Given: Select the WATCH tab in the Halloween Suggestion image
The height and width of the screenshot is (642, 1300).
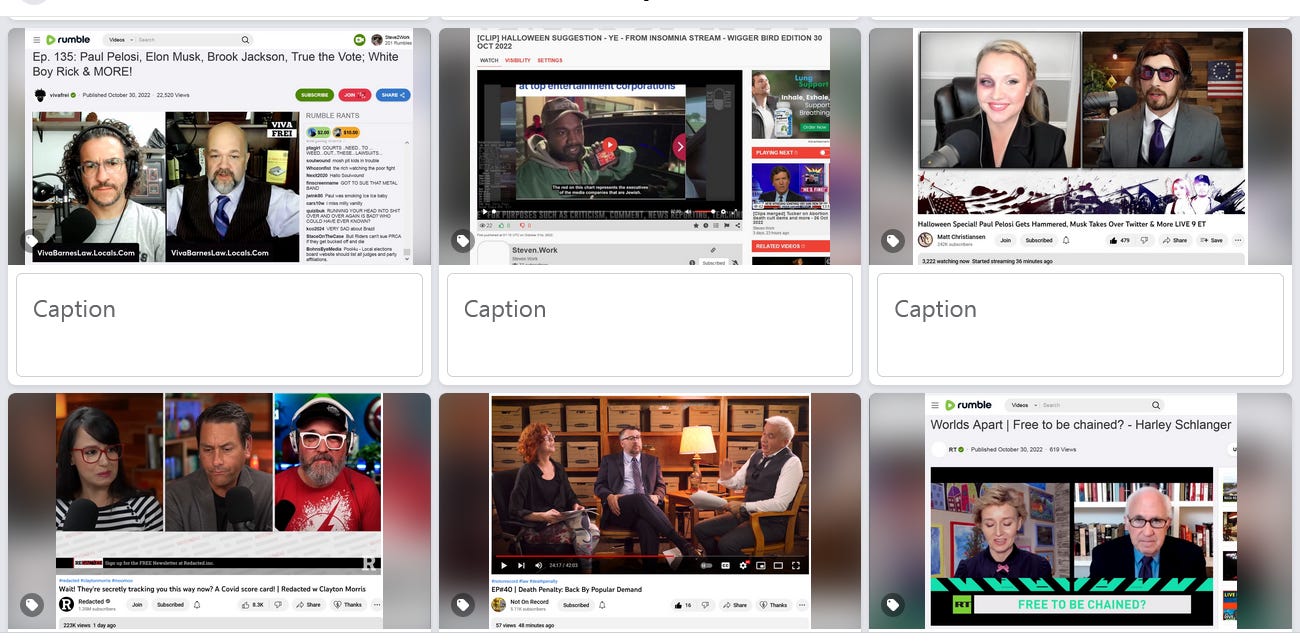Looking at the screenshot, I should 489,60.
